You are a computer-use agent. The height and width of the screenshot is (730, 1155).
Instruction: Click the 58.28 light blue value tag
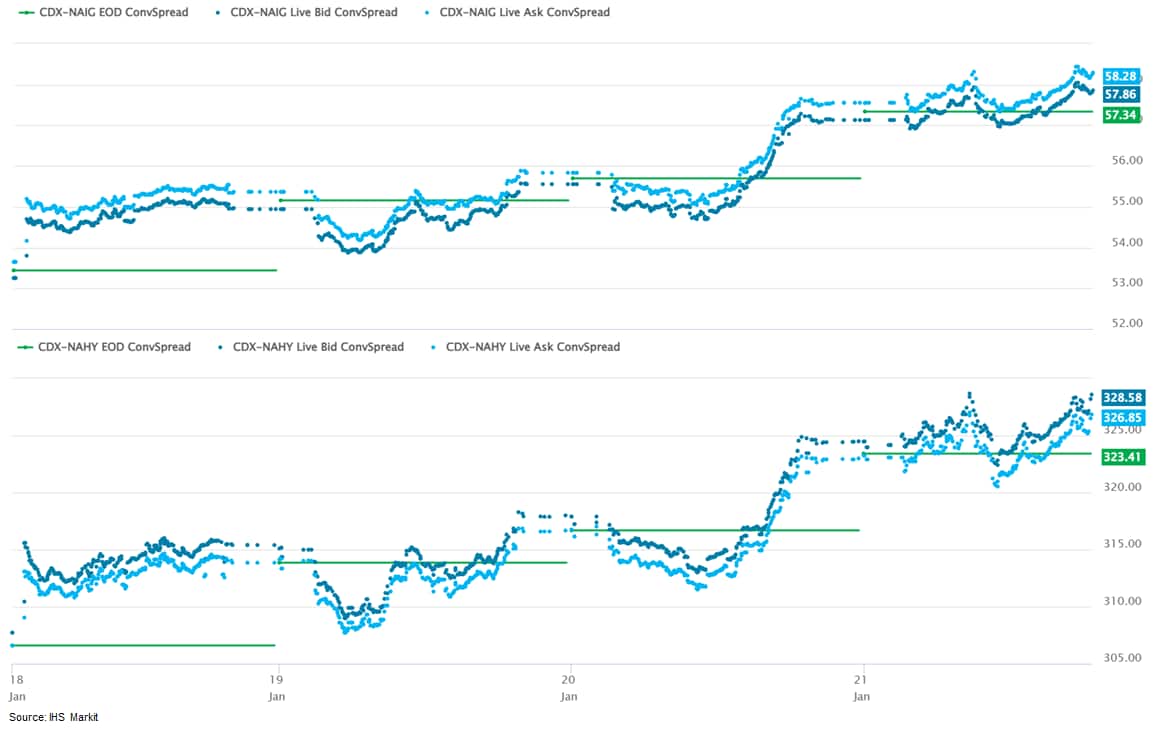tap(1119, 76)
